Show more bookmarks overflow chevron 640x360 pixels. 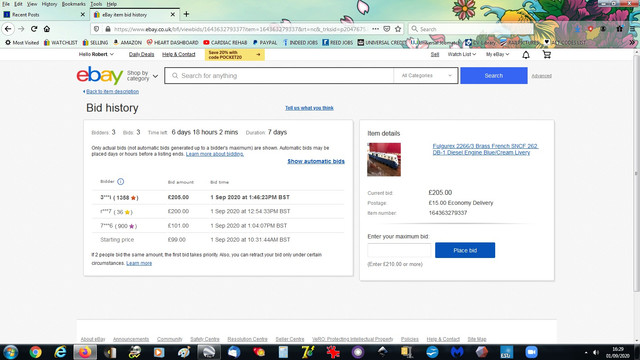[632, 42]
